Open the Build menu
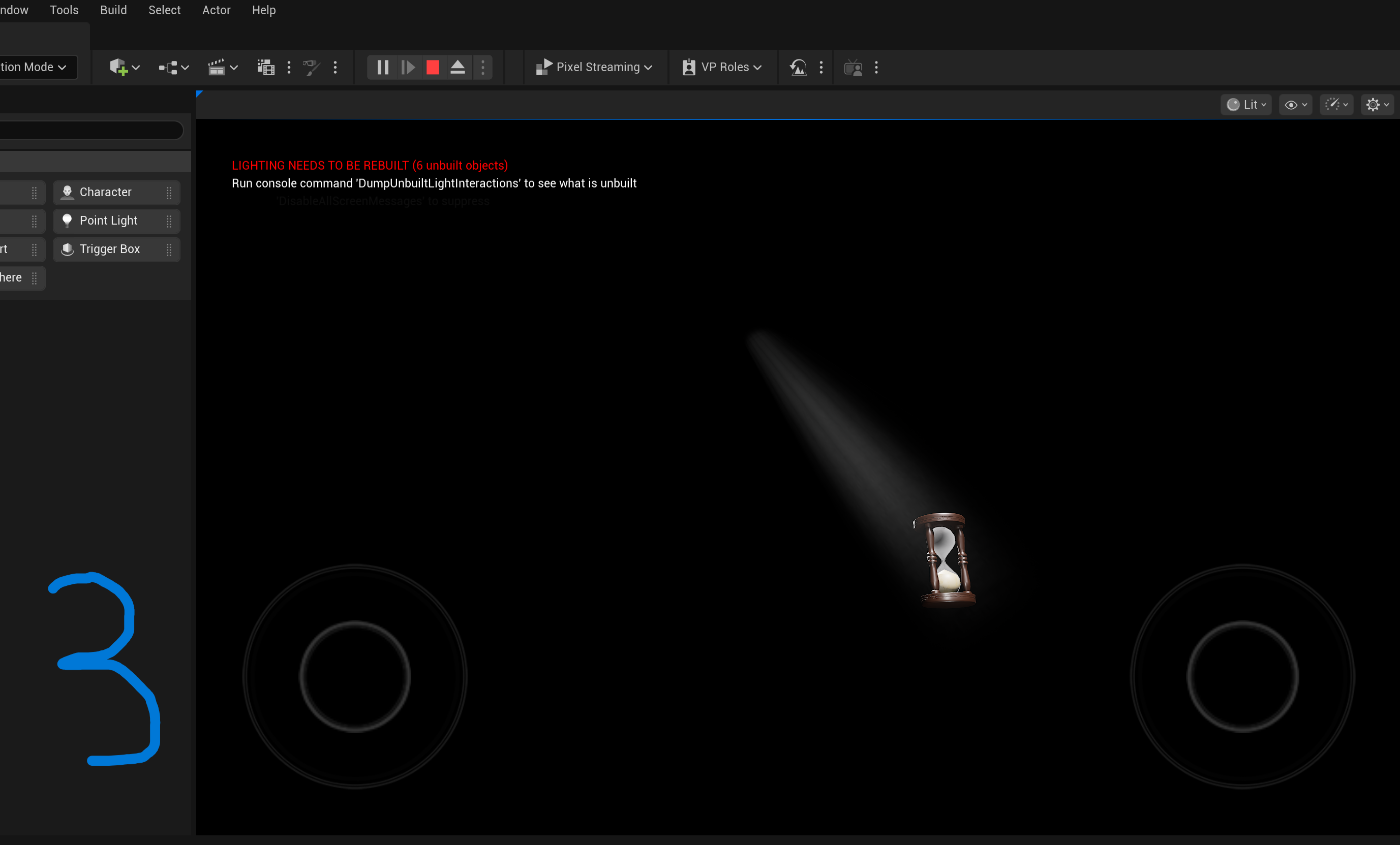 (x=113, y=10)
